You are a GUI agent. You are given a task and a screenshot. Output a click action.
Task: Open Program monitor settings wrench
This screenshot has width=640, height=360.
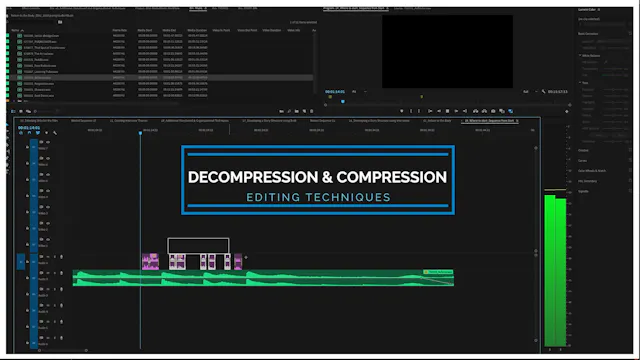[544, 91]
